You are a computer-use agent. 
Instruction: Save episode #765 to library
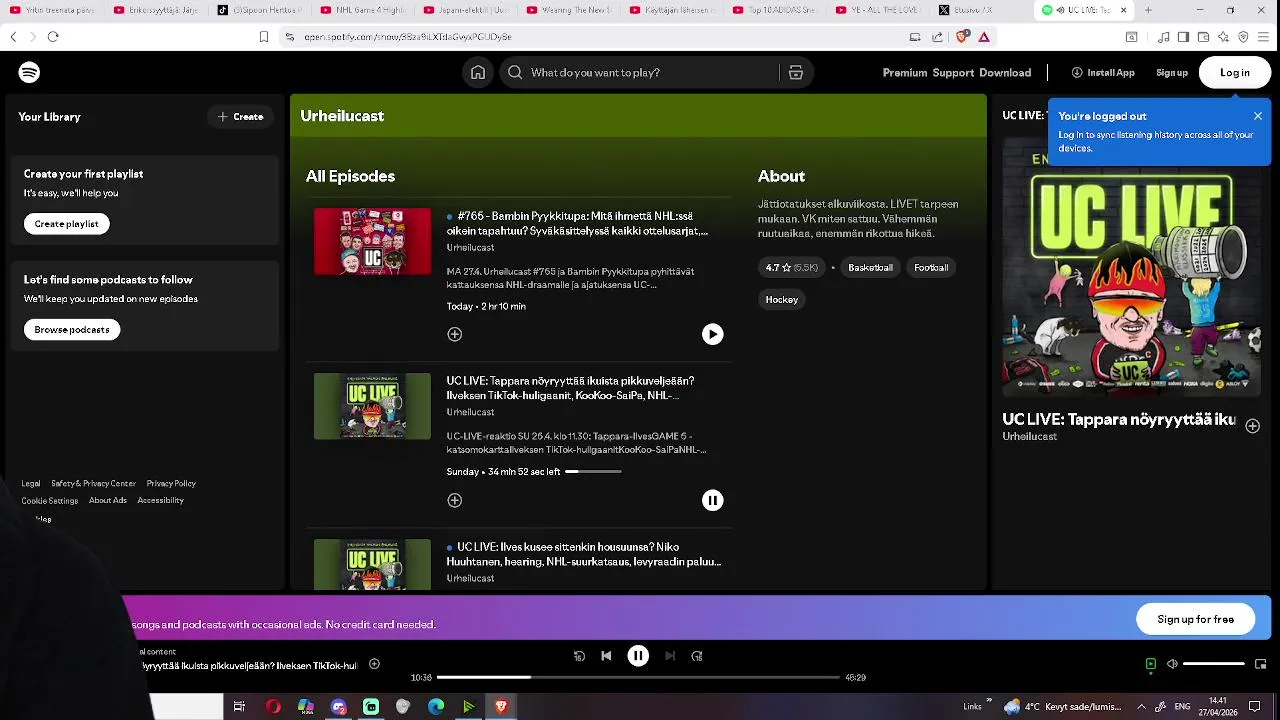point(455,334)
